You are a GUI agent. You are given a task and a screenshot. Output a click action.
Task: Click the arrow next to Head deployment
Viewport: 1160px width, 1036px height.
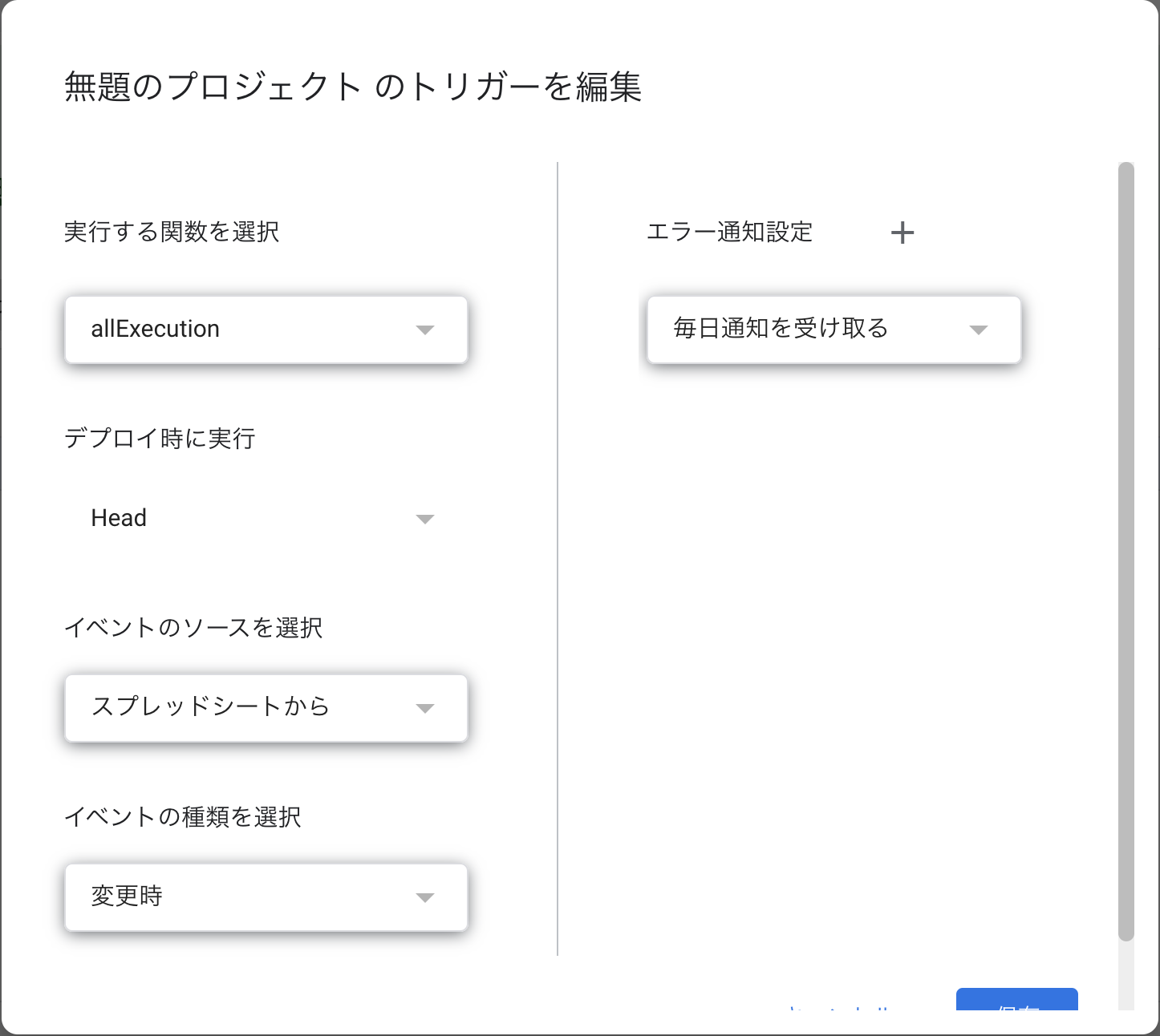click(x=425, y=519)
